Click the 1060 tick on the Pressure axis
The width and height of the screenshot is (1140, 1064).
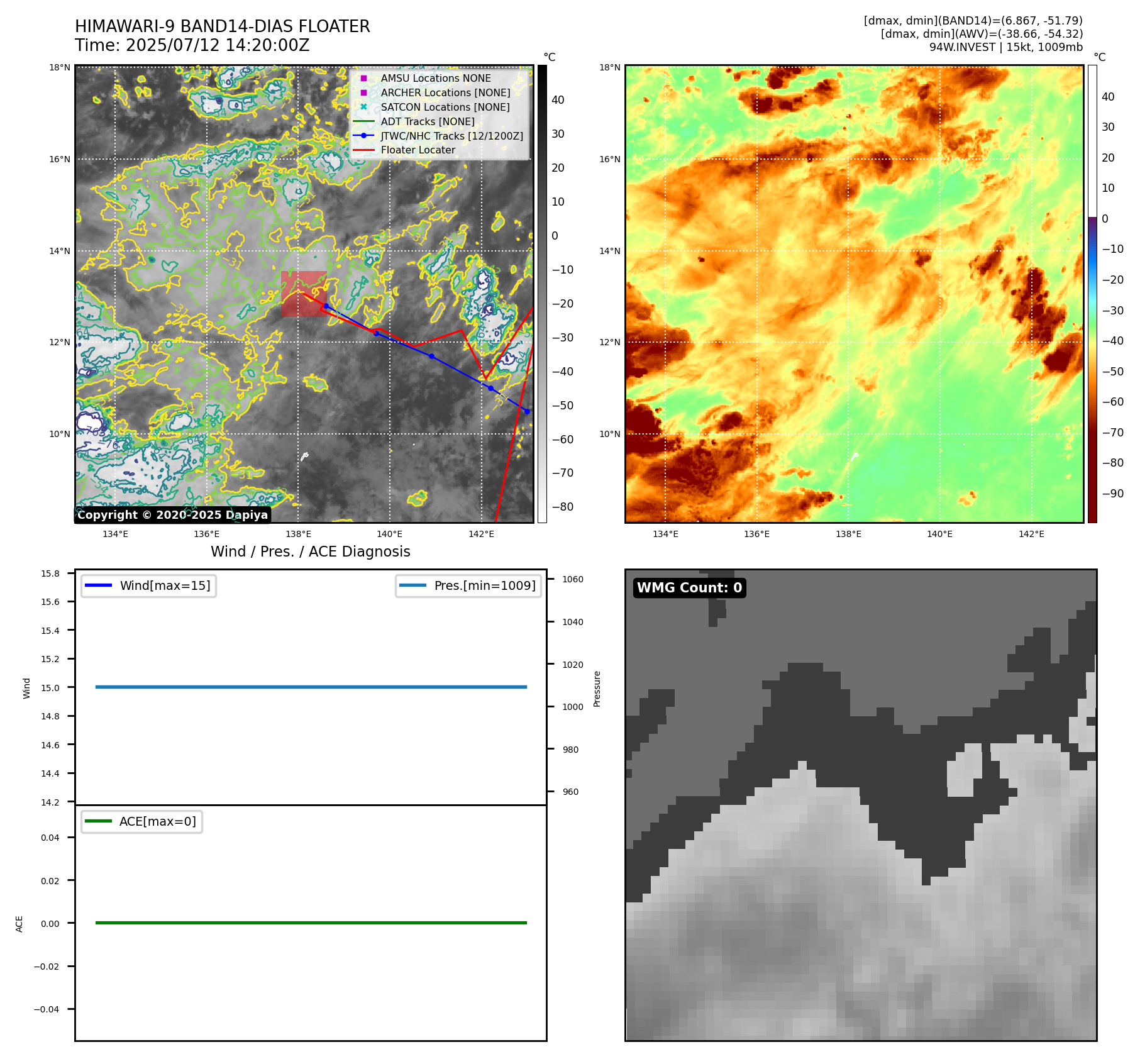(573, 579)
